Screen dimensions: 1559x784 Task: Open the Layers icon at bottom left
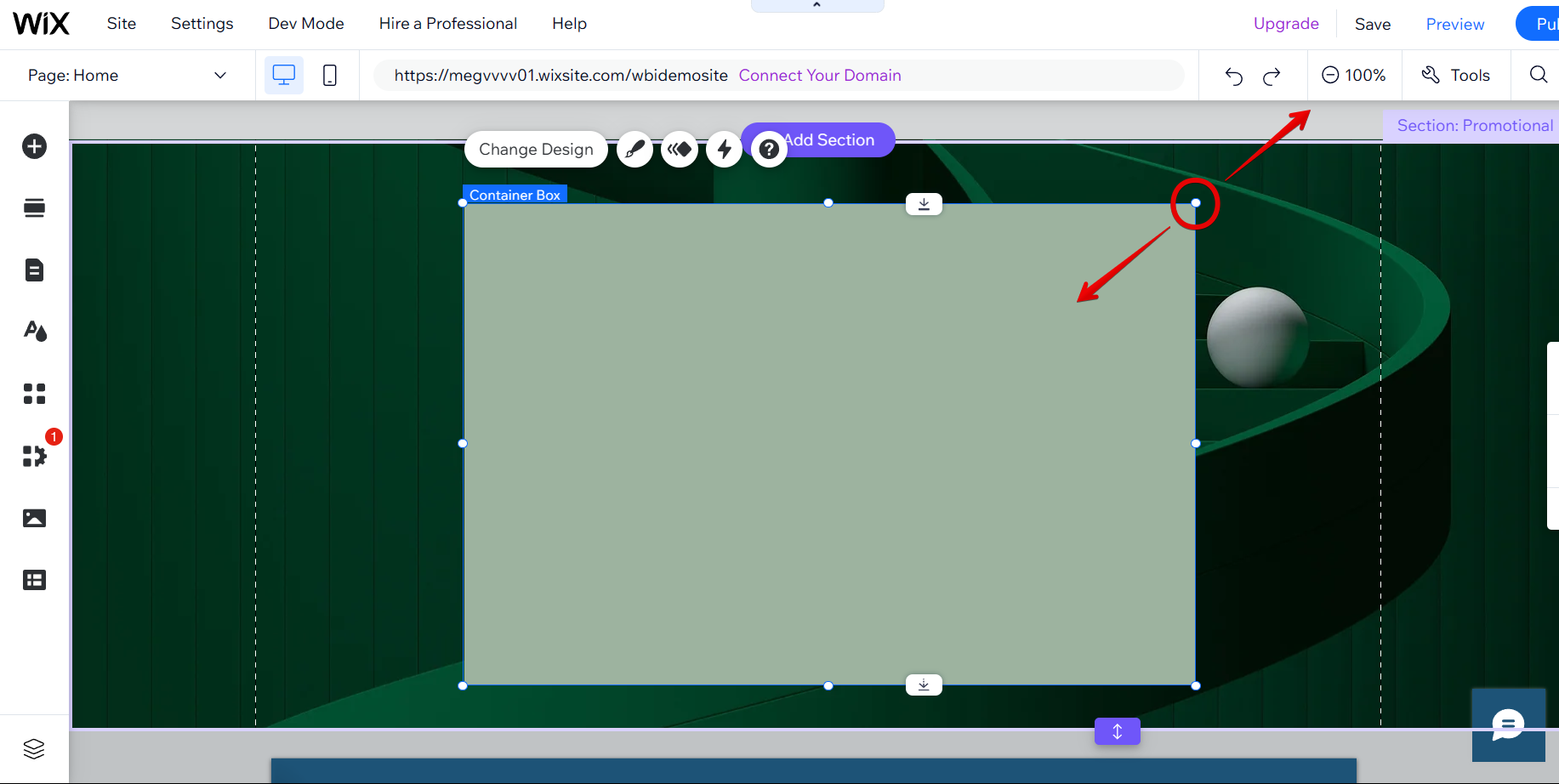(x=34, y=748)
